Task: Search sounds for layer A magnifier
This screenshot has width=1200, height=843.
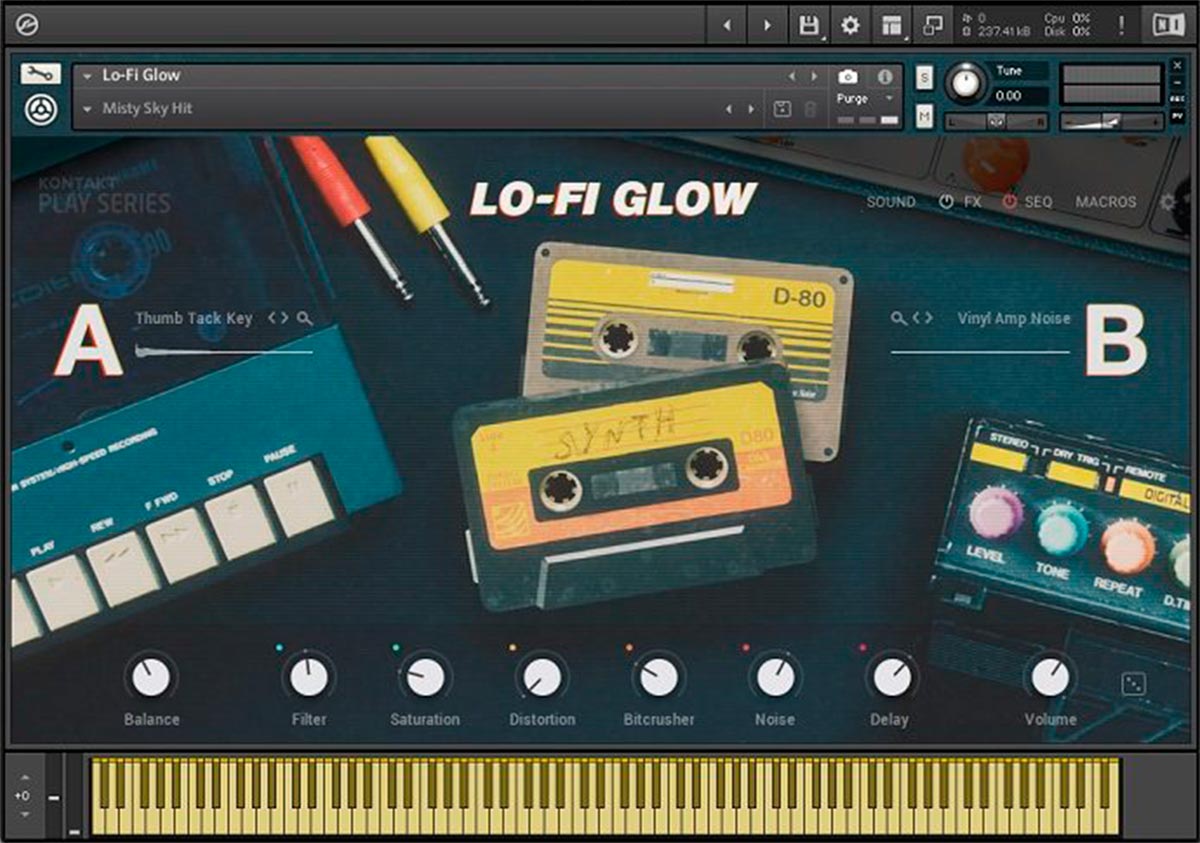Action: pyautogui.click(x=305, y=318)
